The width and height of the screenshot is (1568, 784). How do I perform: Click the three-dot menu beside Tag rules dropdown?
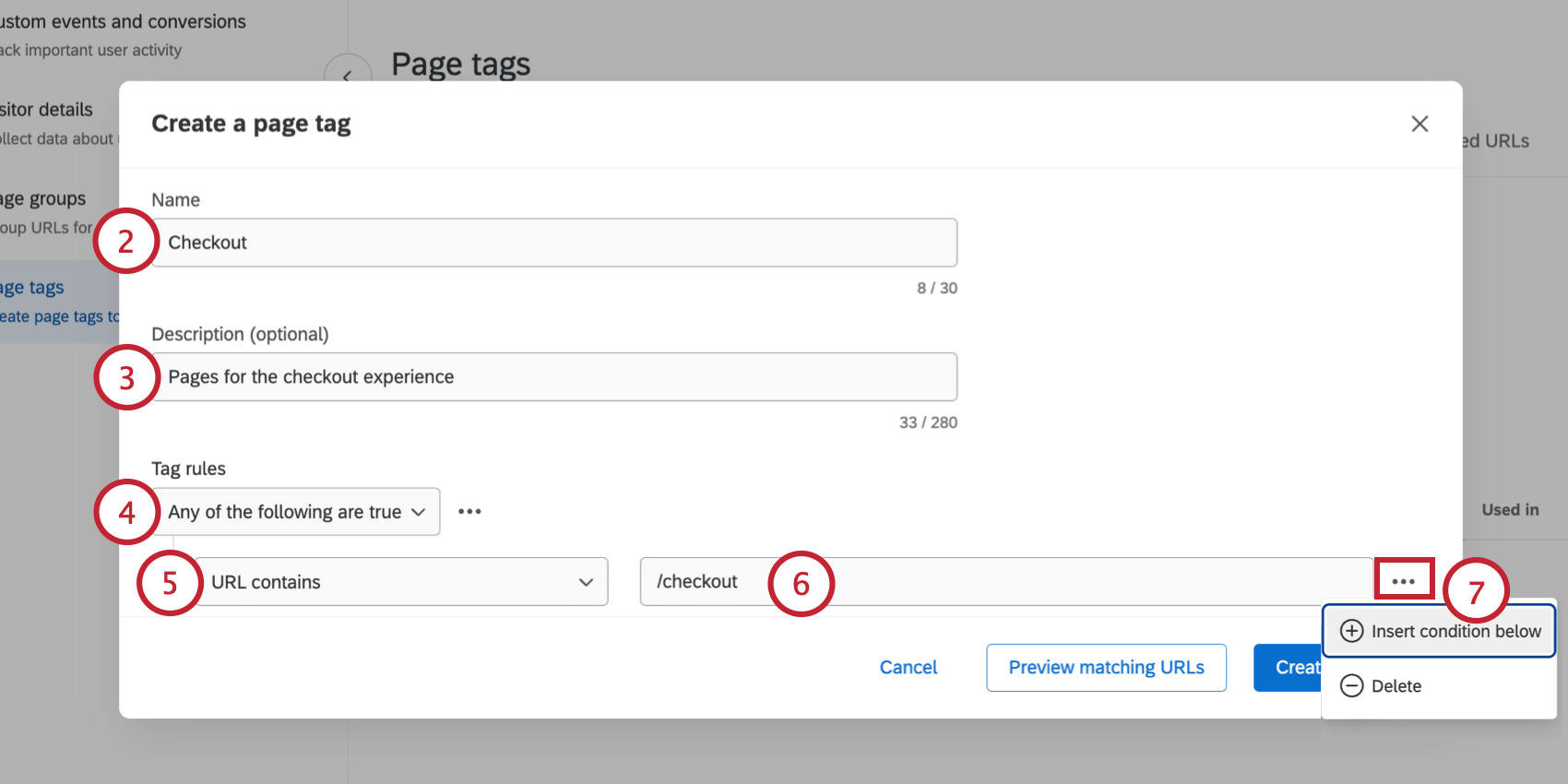point(469,512)
